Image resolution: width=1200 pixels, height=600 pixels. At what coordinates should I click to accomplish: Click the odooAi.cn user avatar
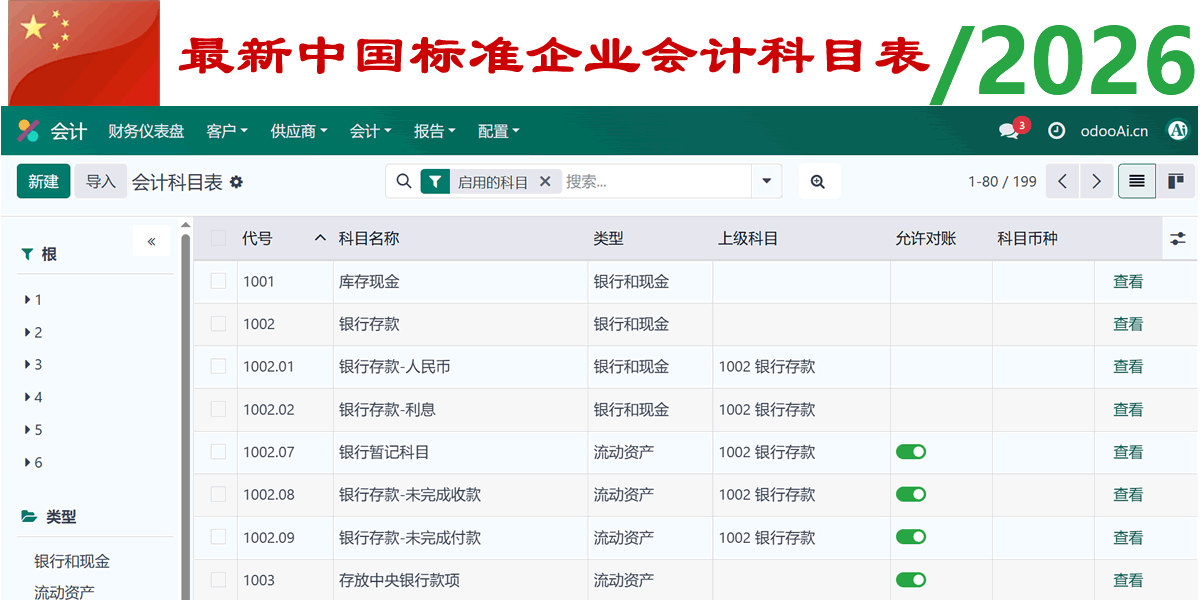tap(1177, 130)
